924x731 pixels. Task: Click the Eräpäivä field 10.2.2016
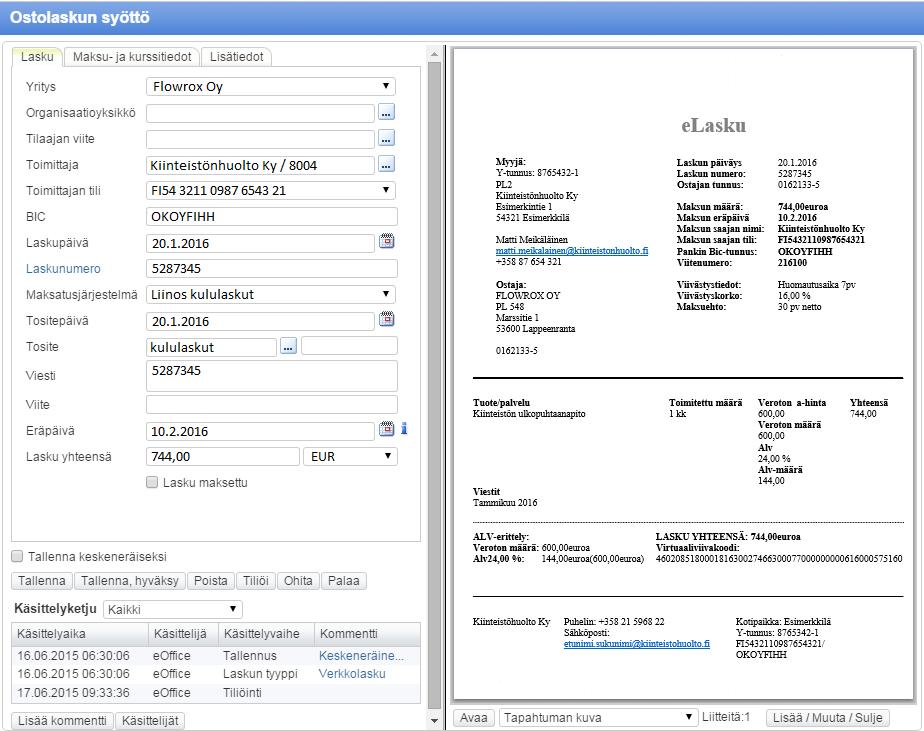[x=260, y=431]
